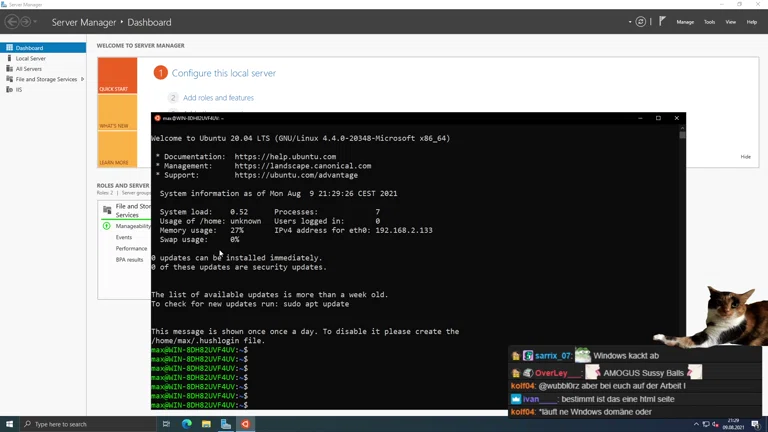Click Add roles and features link

pos(218,97)
